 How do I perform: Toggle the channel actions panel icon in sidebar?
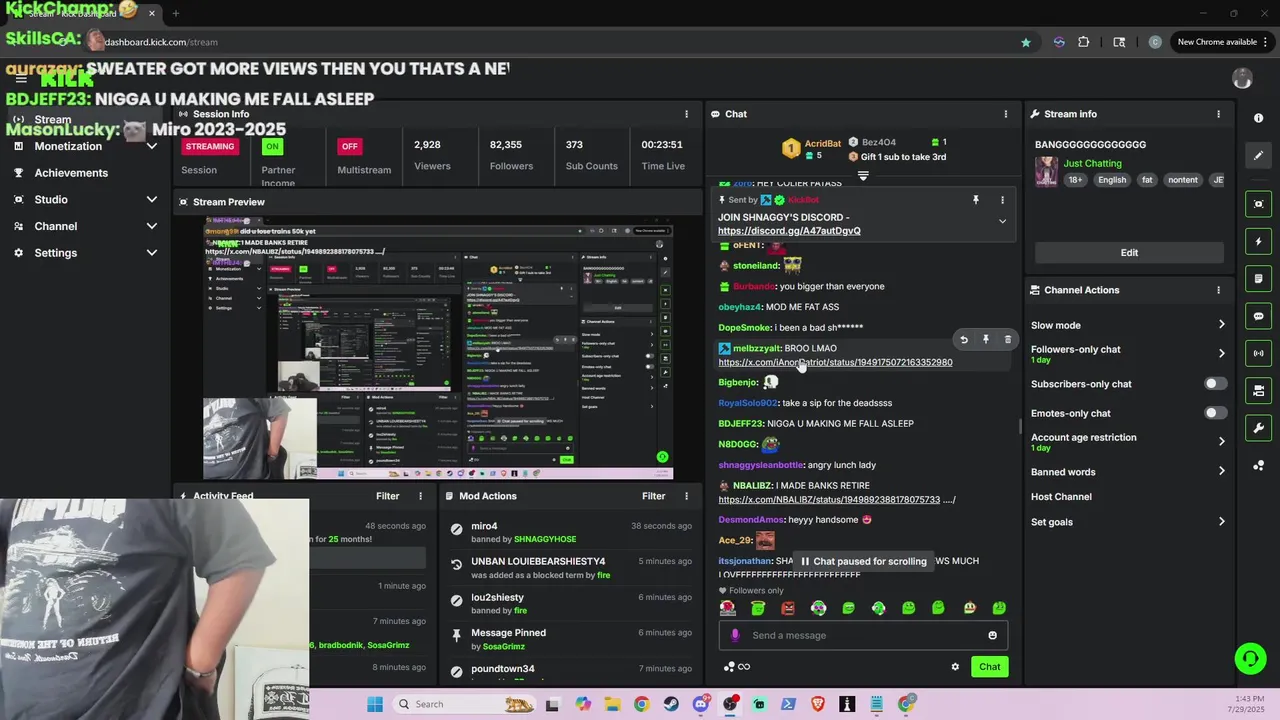point(1258,390)
